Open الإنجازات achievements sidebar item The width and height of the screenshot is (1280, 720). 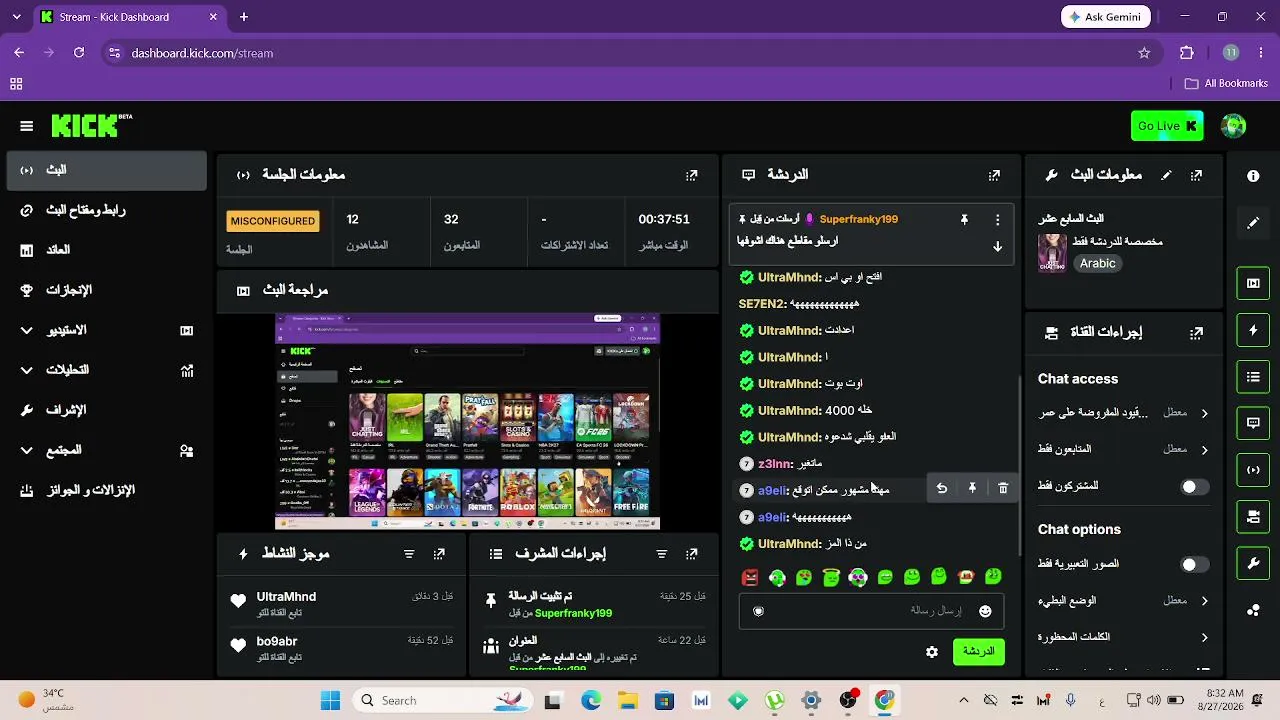click(106, 290)
